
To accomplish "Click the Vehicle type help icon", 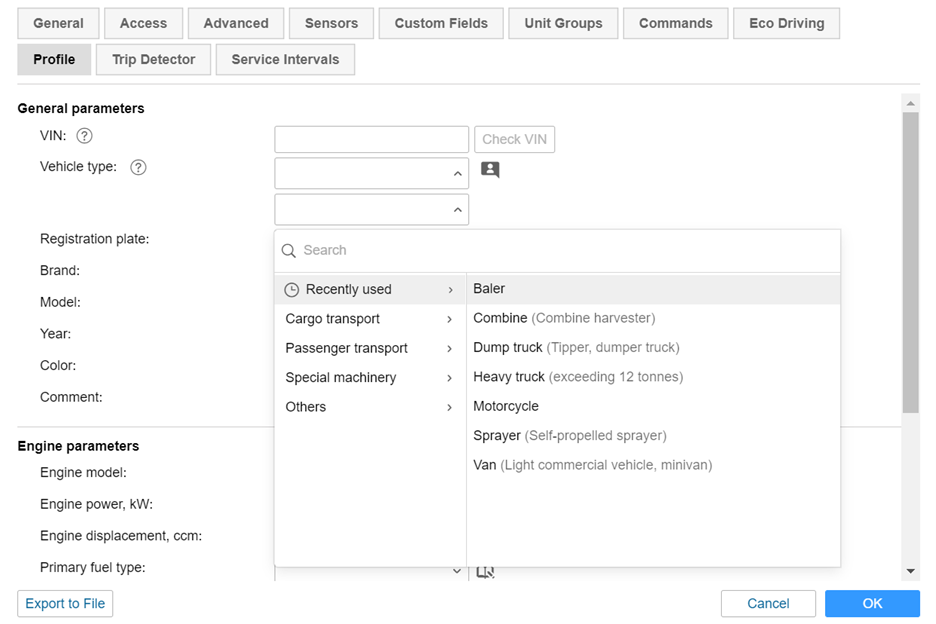I will [139, 167].
